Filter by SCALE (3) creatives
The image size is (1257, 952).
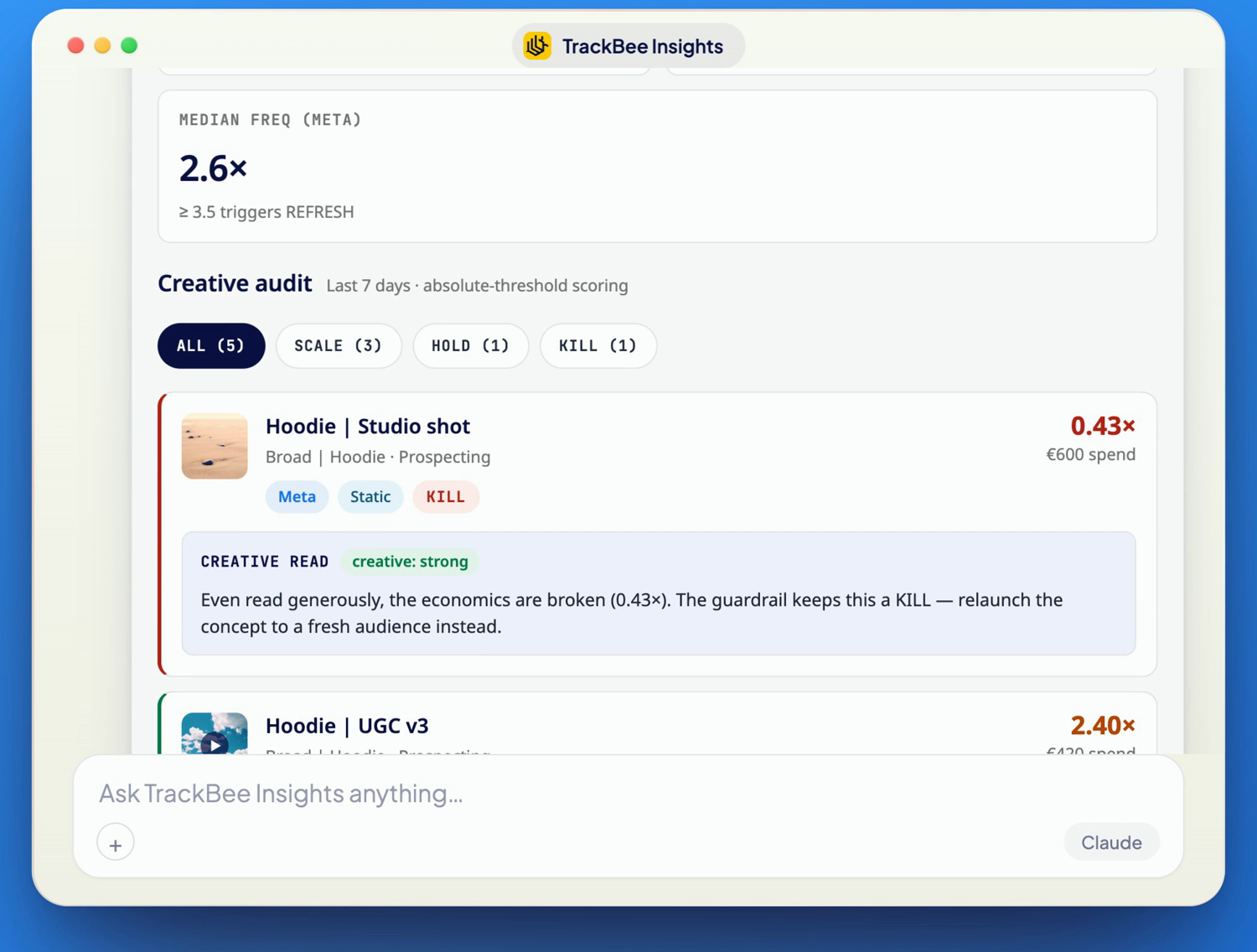pos(339,345)
